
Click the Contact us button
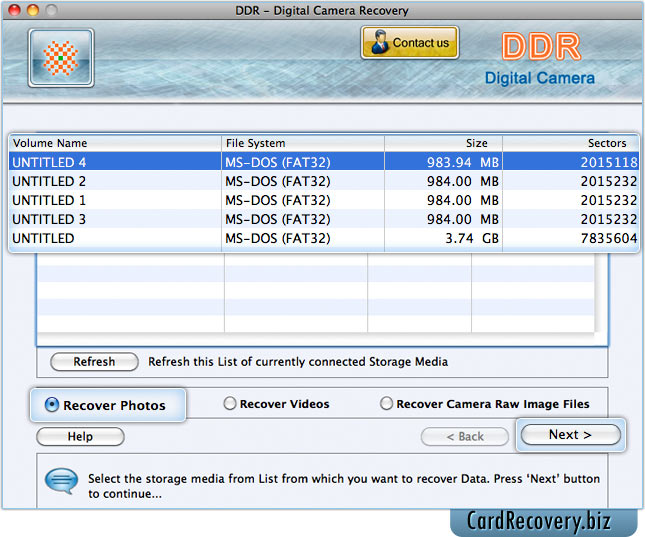(x=410, y=43)
